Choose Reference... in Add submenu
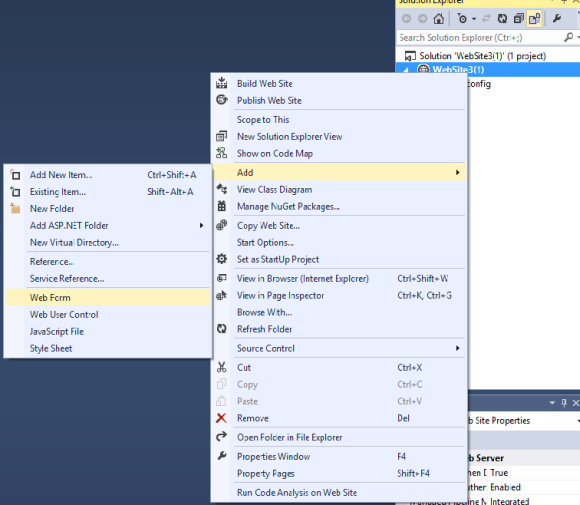This screenshot has width=580, height=505. (x=51, y=262)
